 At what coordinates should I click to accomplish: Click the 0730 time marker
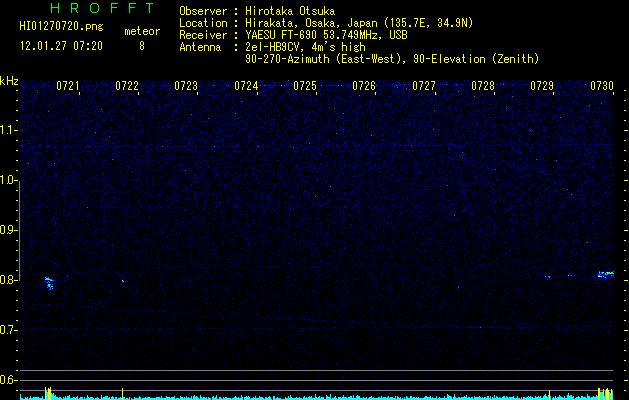pos(602,86)
